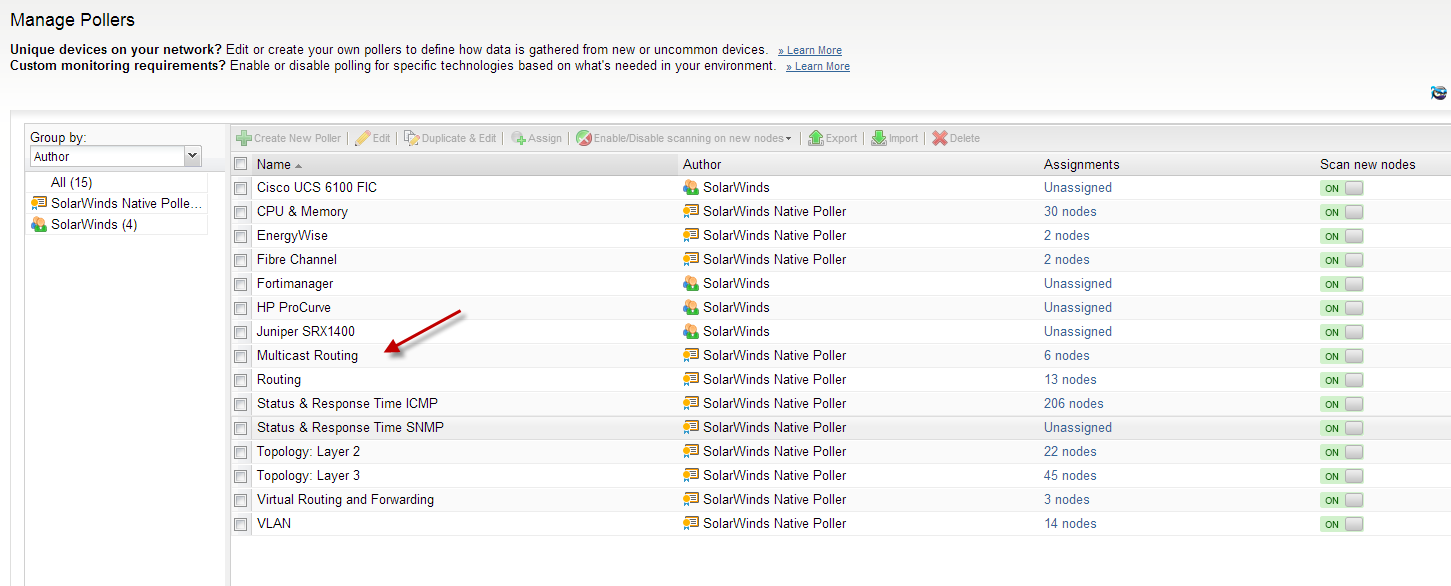
Task: Click native poller icon in Multicast Routing row
Action: (691, 355)
